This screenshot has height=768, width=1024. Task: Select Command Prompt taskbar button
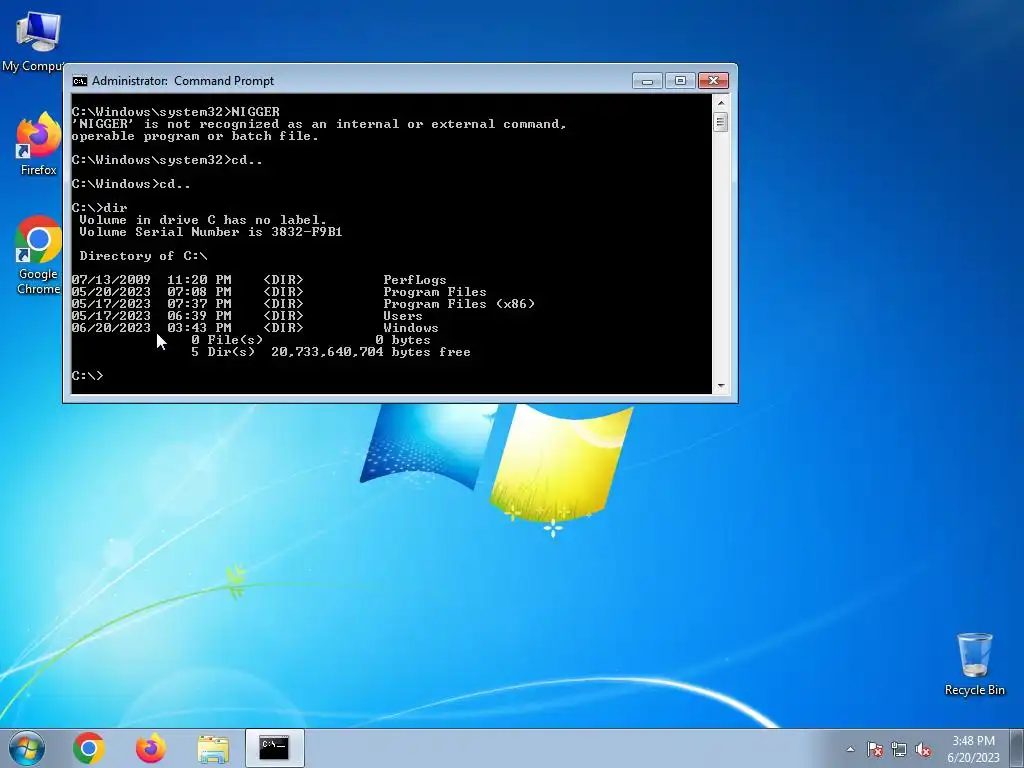pos(274,748)
